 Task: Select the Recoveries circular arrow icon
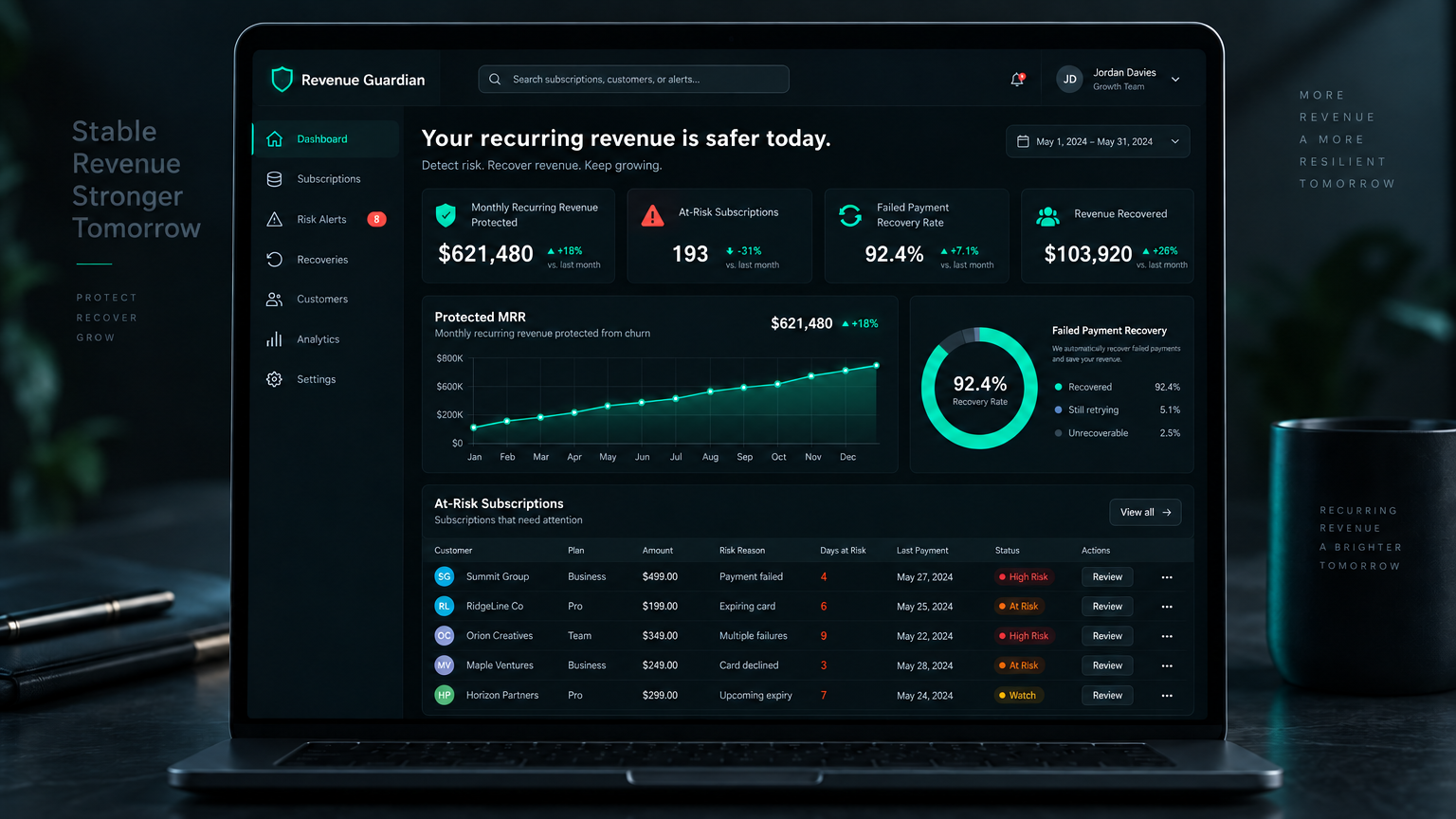(274, 260)
